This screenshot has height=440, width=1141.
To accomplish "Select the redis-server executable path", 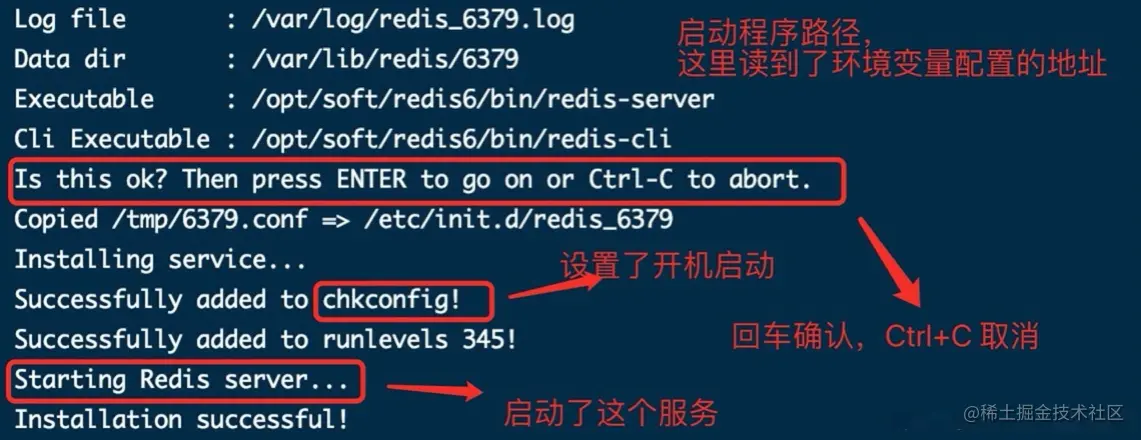I will (482, 99).
